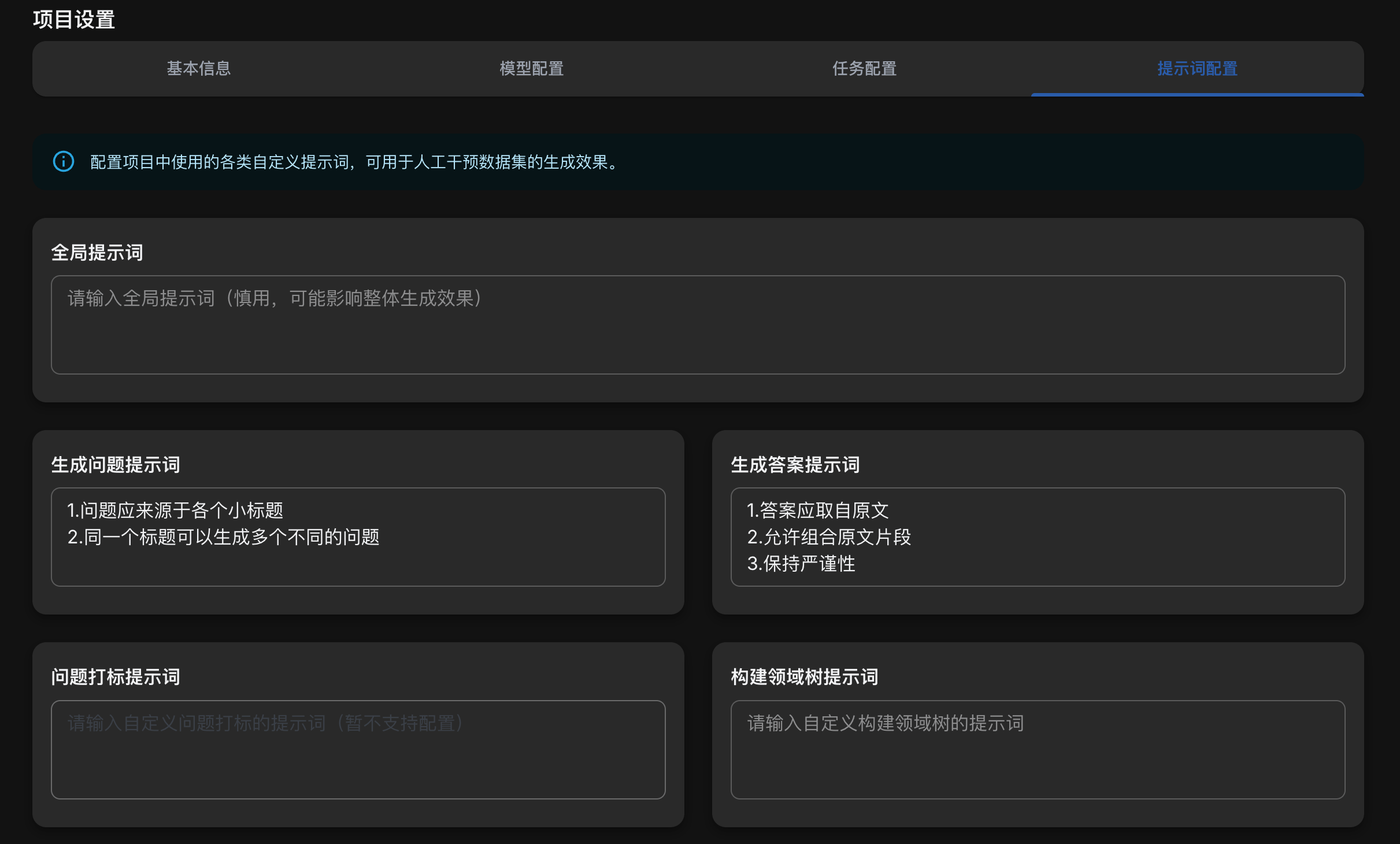This screenshot has height=844, width=1400.
Task: Switch to the 任务配置 tab
Action: point(864,69)
